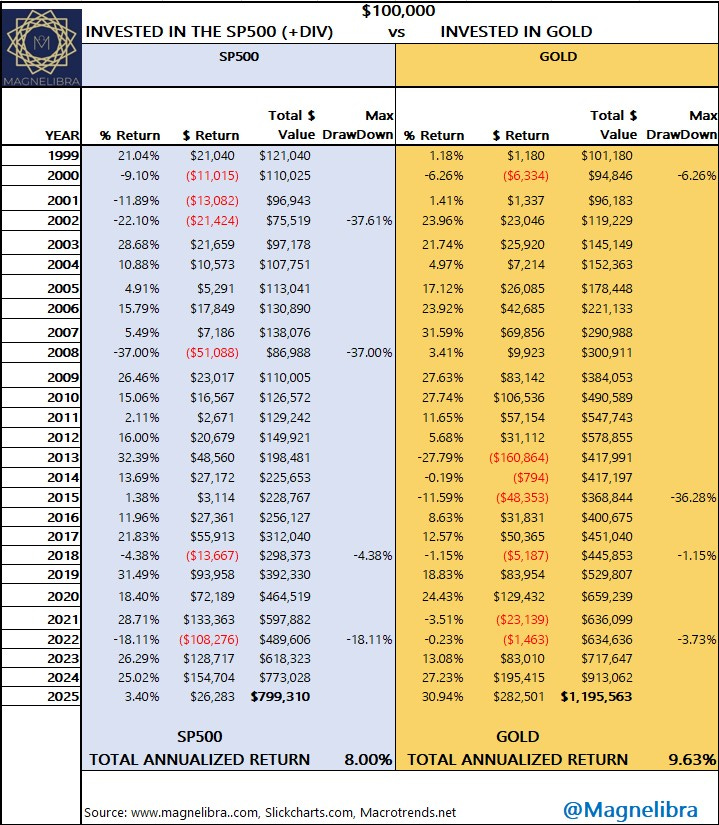Click the ($51,088) loss cell
Viewport: 719px width, 825px height.
(x=212, y=353)
